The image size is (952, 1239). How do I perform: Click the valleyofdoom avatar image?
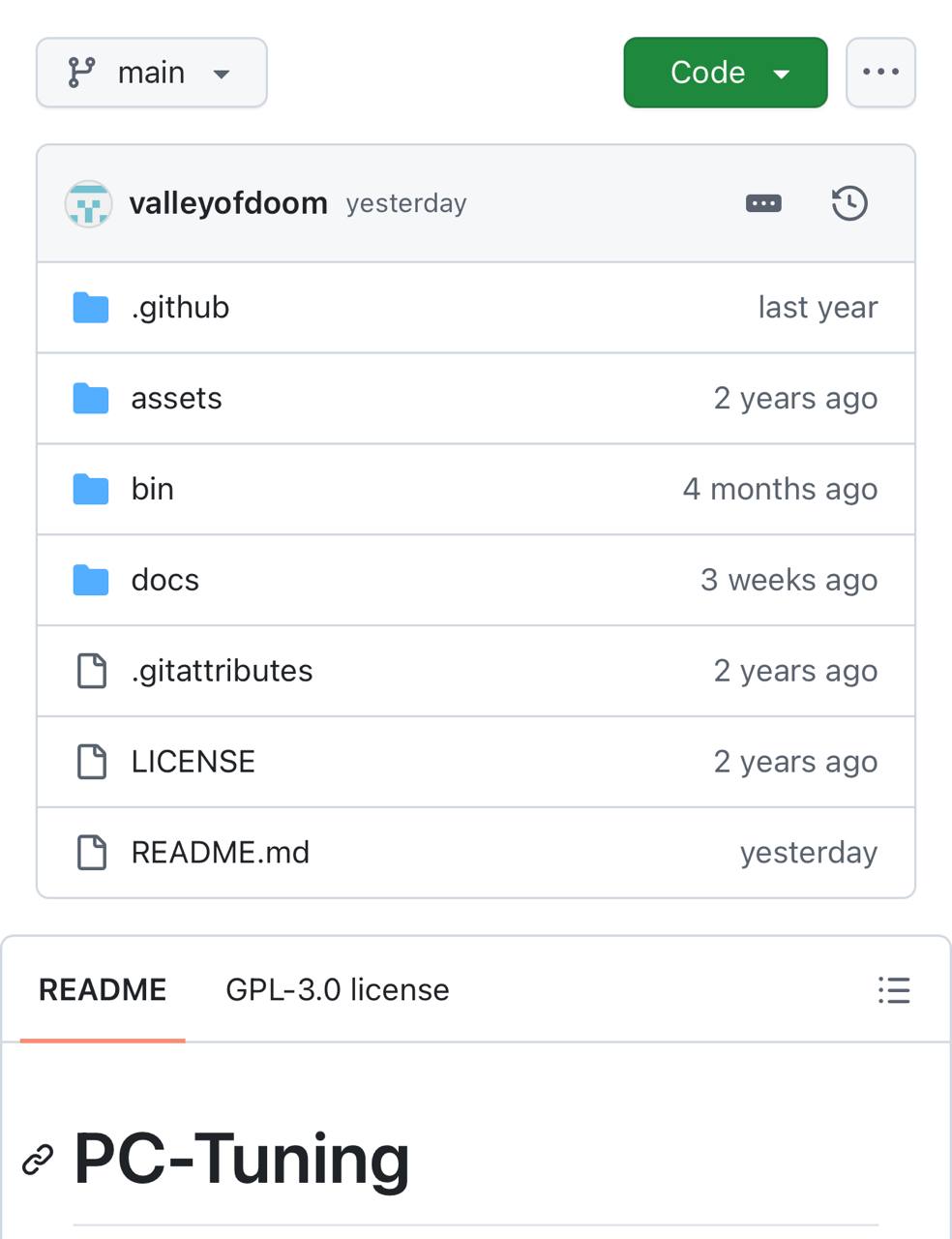pyautogui.click(x=88, y=203)
